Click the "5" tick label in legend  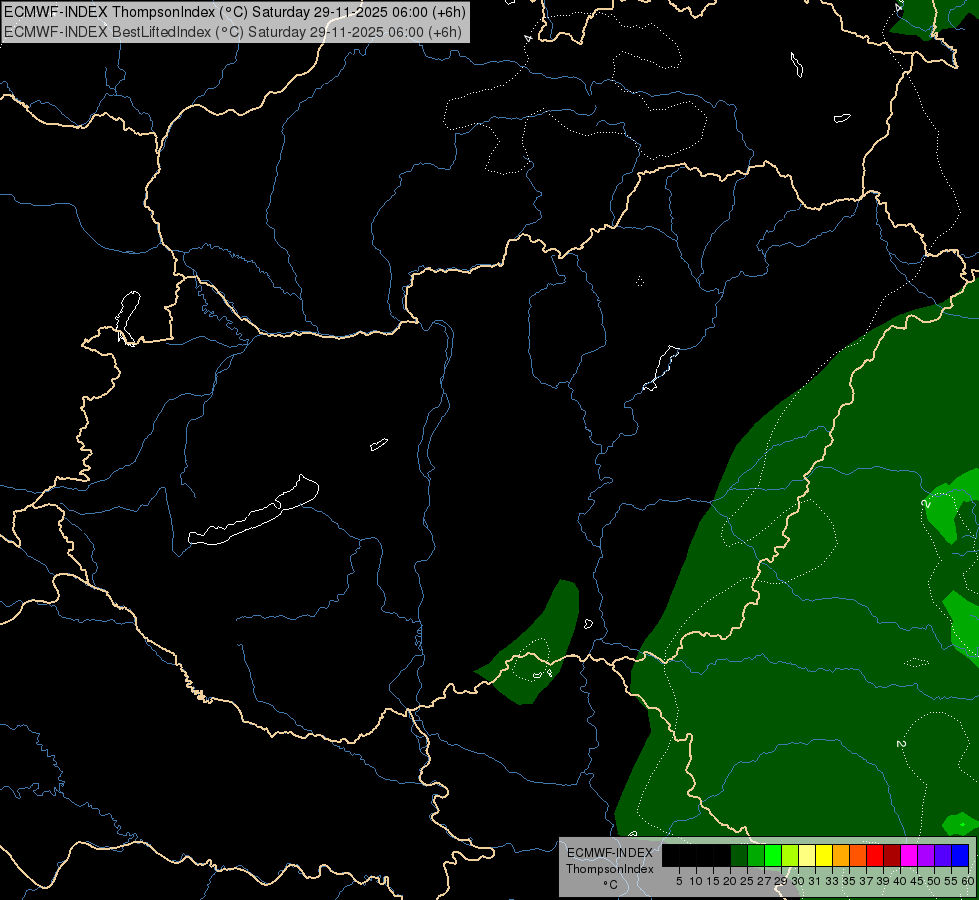pos(679,881)
